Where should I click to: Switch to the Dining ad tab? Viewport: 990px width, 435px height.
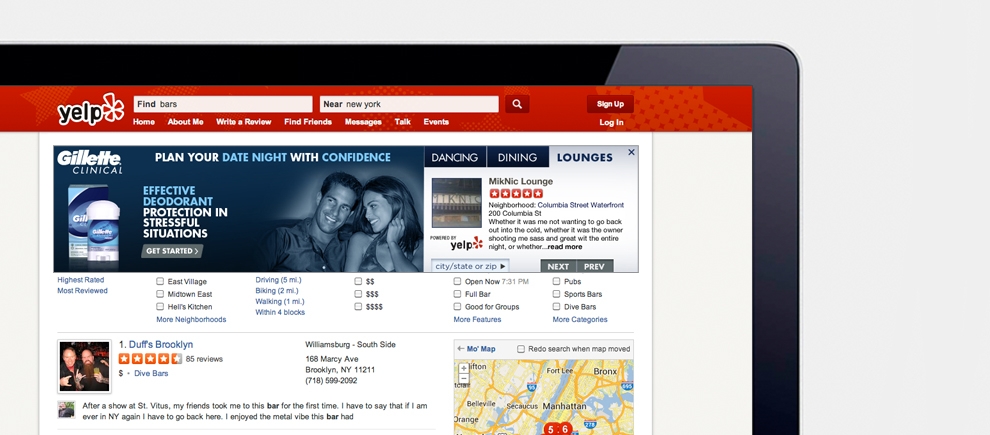(x=517, y=158)
